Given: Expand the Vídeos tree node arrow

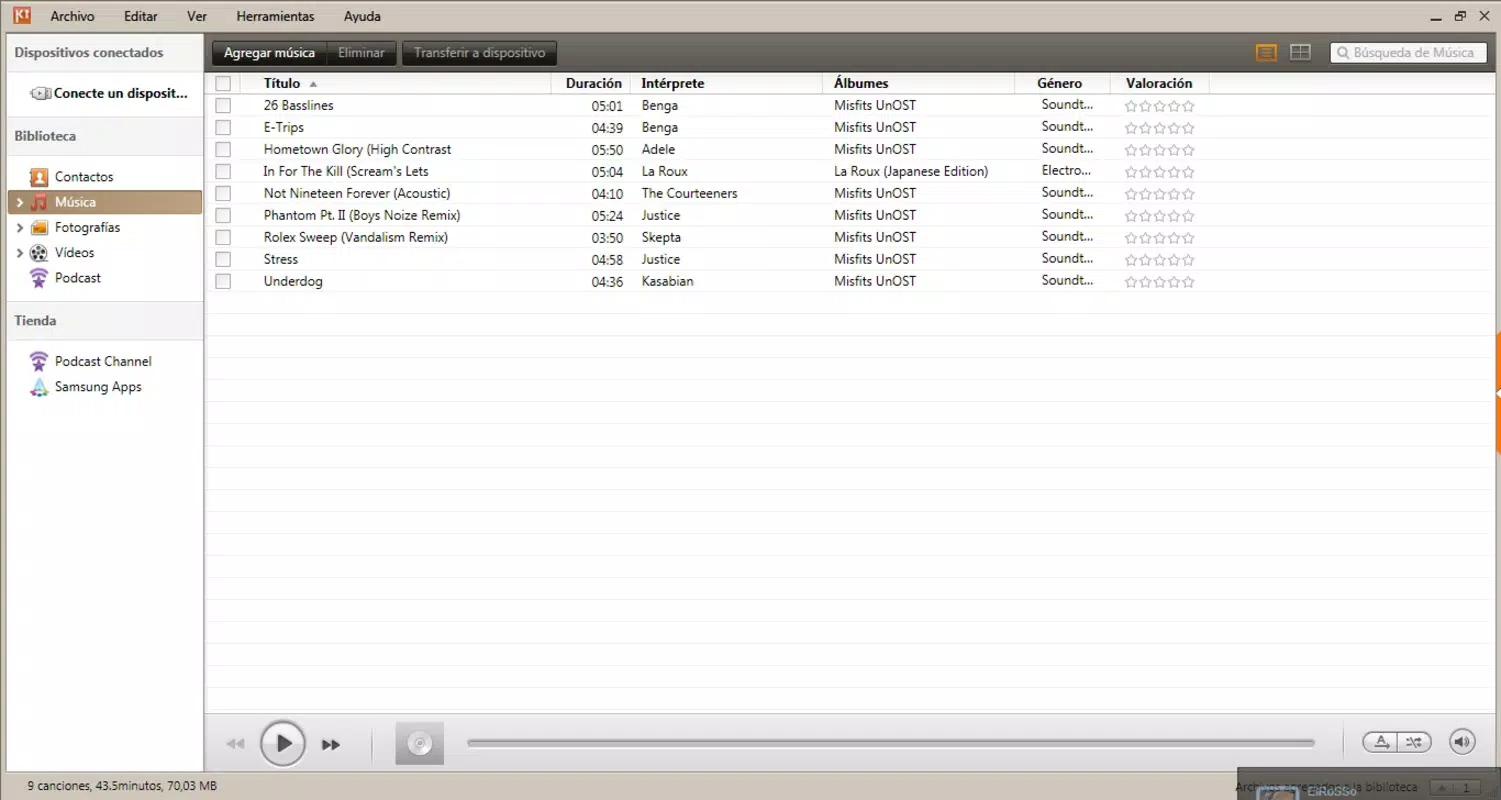Looking at the screenshot, I should click(19, 253).
